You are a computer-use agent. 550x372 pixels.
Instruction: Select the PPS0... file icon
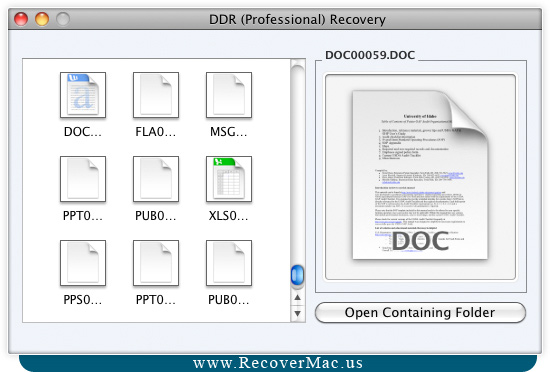click(x=83, y=263)
